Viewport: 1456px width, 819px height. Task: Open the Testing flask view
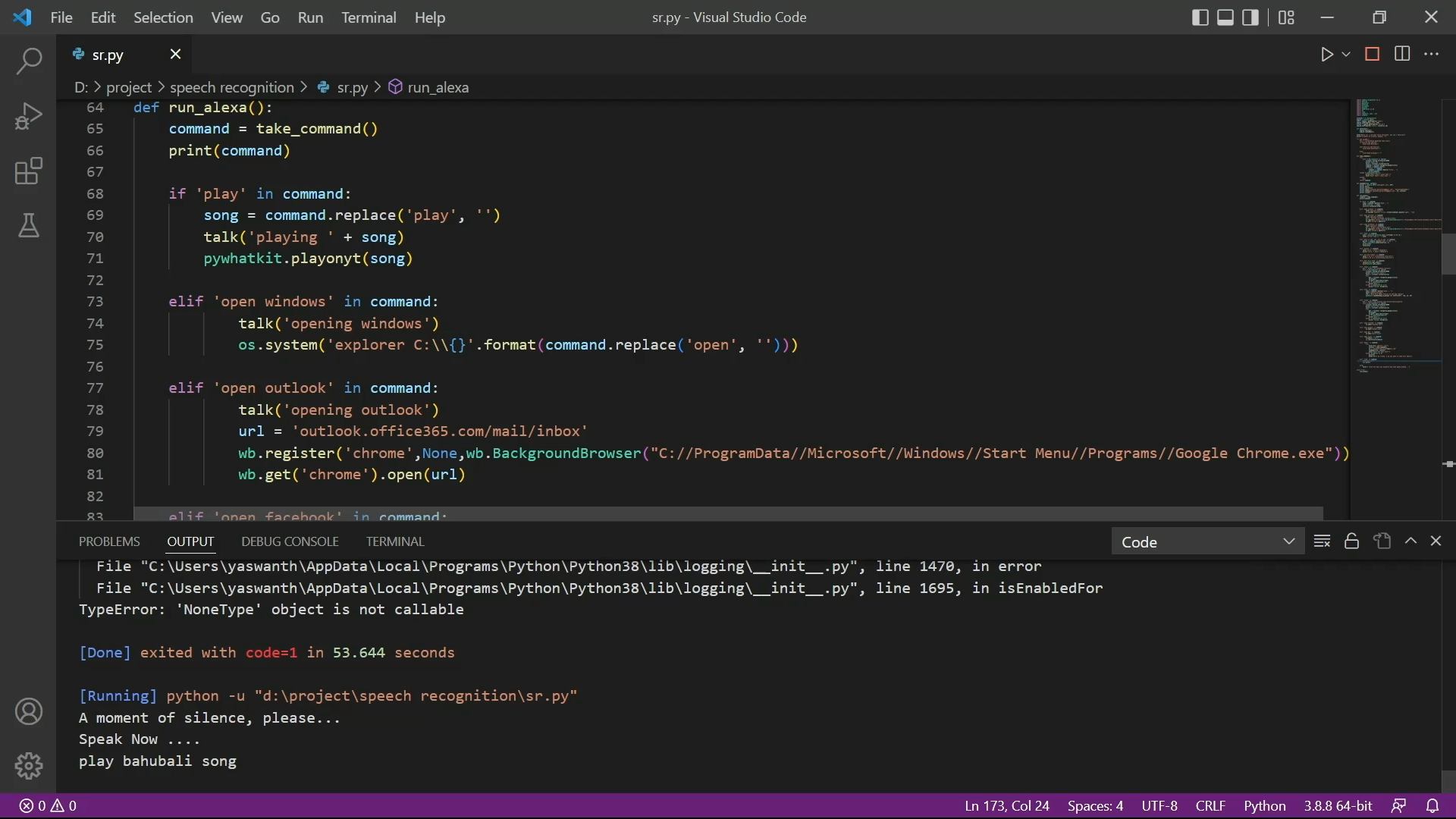click(29, 226)
